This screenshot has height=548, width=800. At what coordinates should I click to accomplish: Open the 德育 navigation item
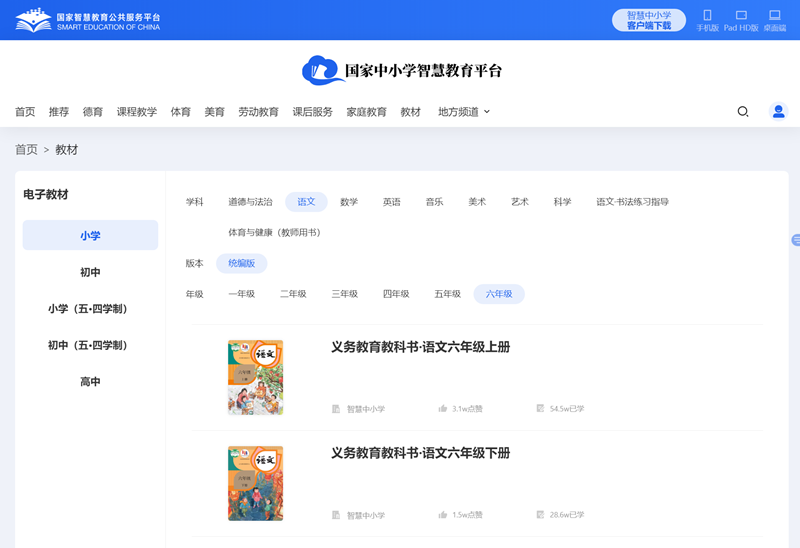click(x=93, y=112)
